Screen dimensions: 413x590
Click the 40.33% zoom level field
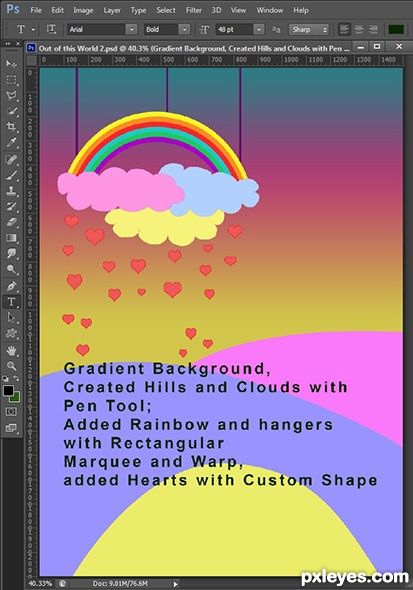(40, 583)
